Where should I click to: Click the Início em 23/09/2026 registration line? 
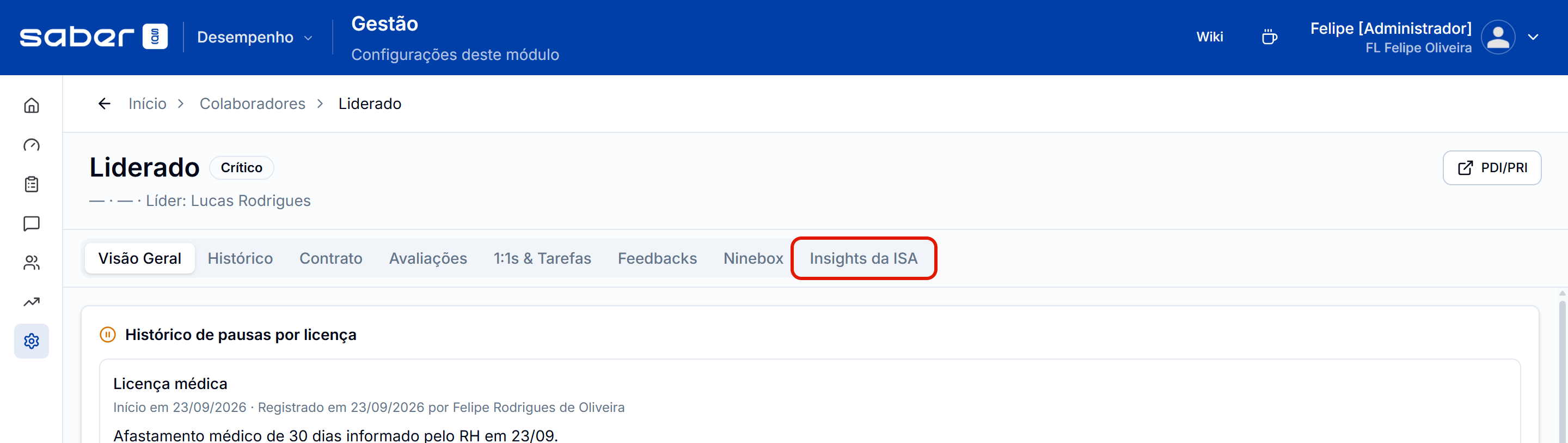(x=369, y=407)
